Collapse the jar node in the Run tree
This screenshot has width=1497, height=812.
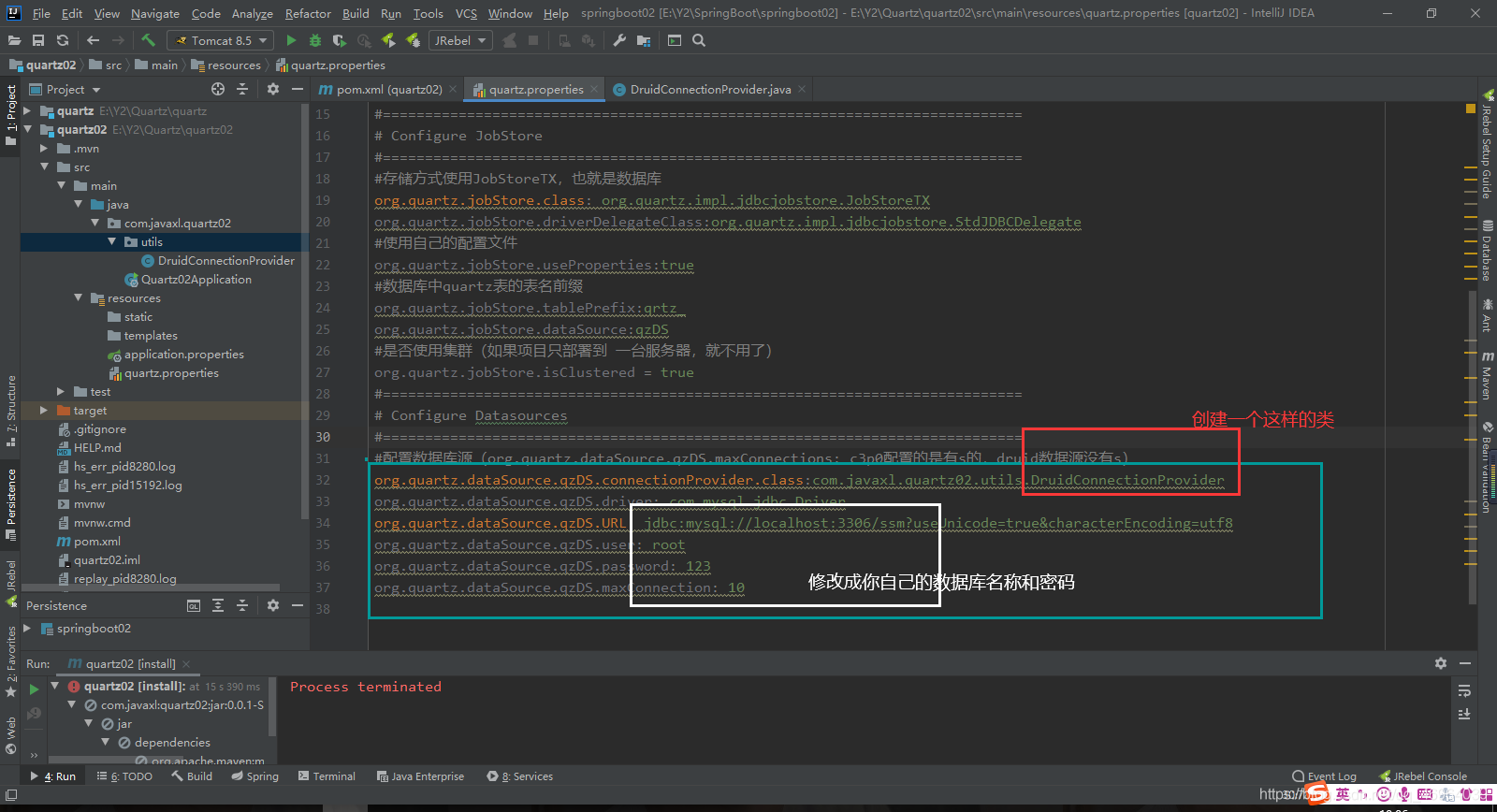coord(89,723)
